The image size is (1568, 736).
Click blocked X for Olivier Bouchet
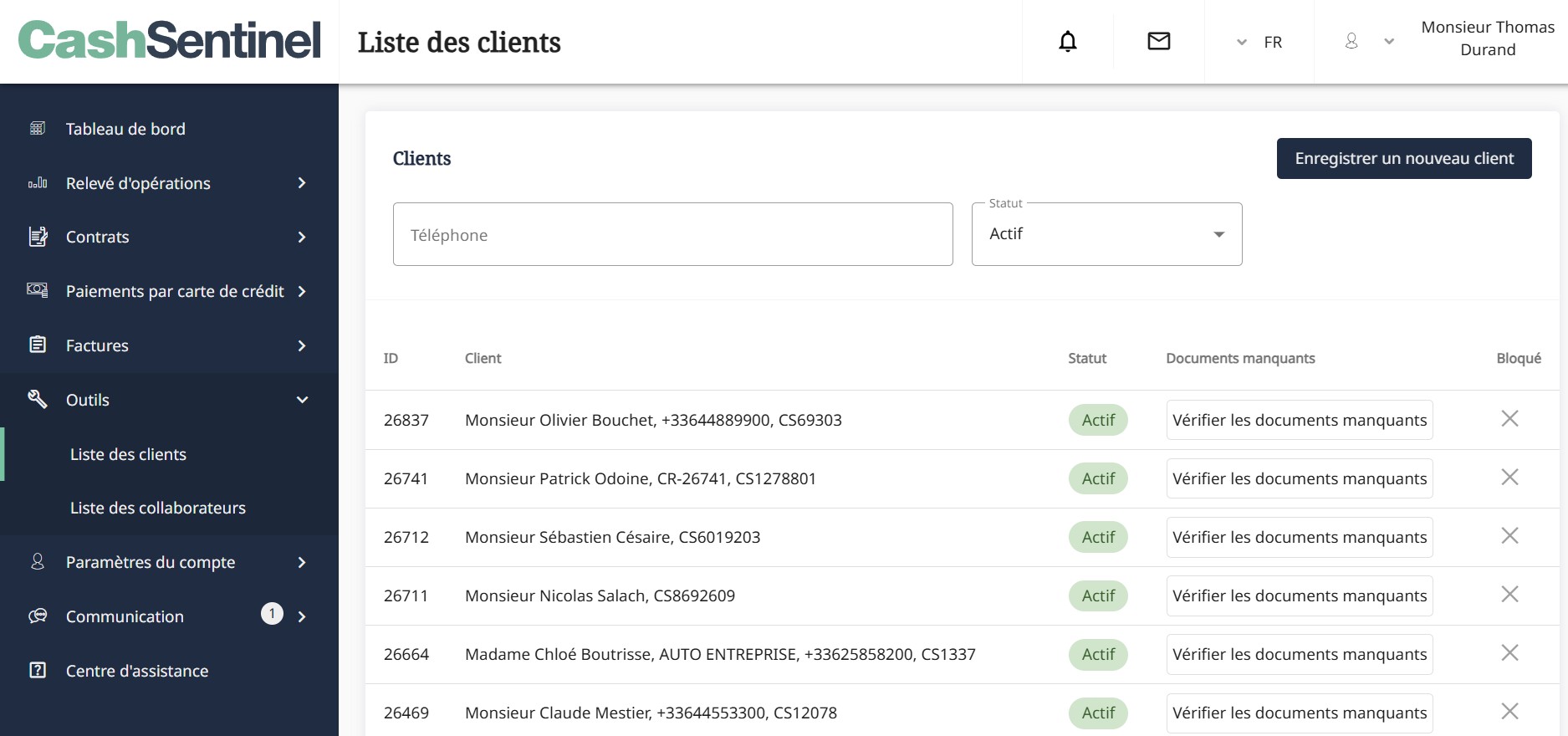[1509, 418]
